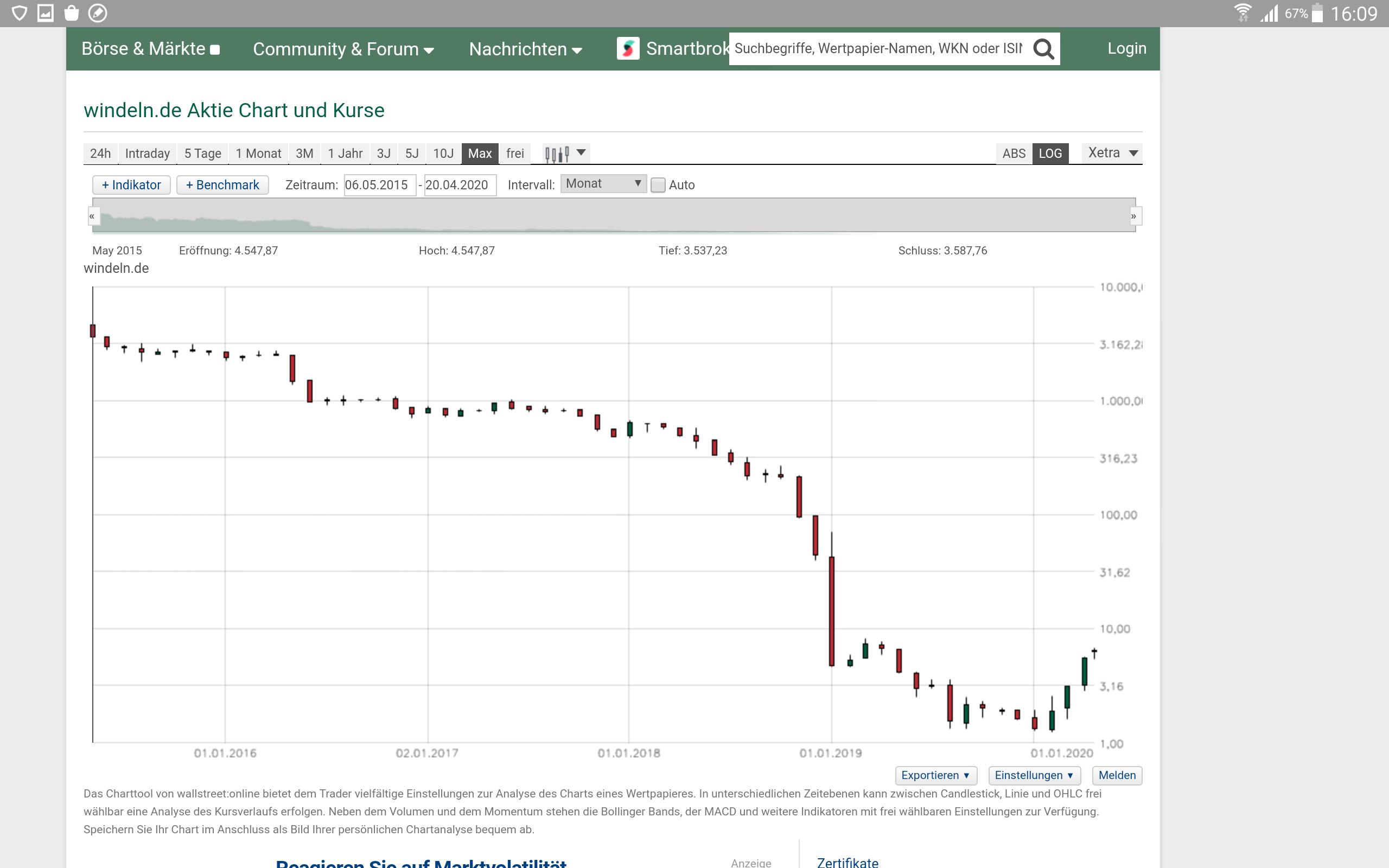The width and height of the screenshot is (1389, 868).
Task: Enable the Auto interval checkbox
Action: click(x=658, y=185)
